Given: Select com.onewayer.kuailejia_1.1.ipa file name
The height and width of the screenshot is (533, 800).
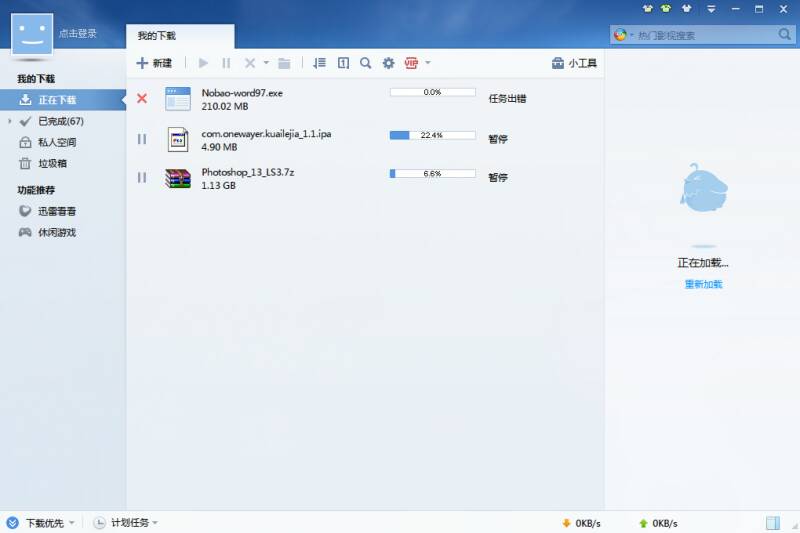Looking at the screenshot, I should tap(266, 134).
